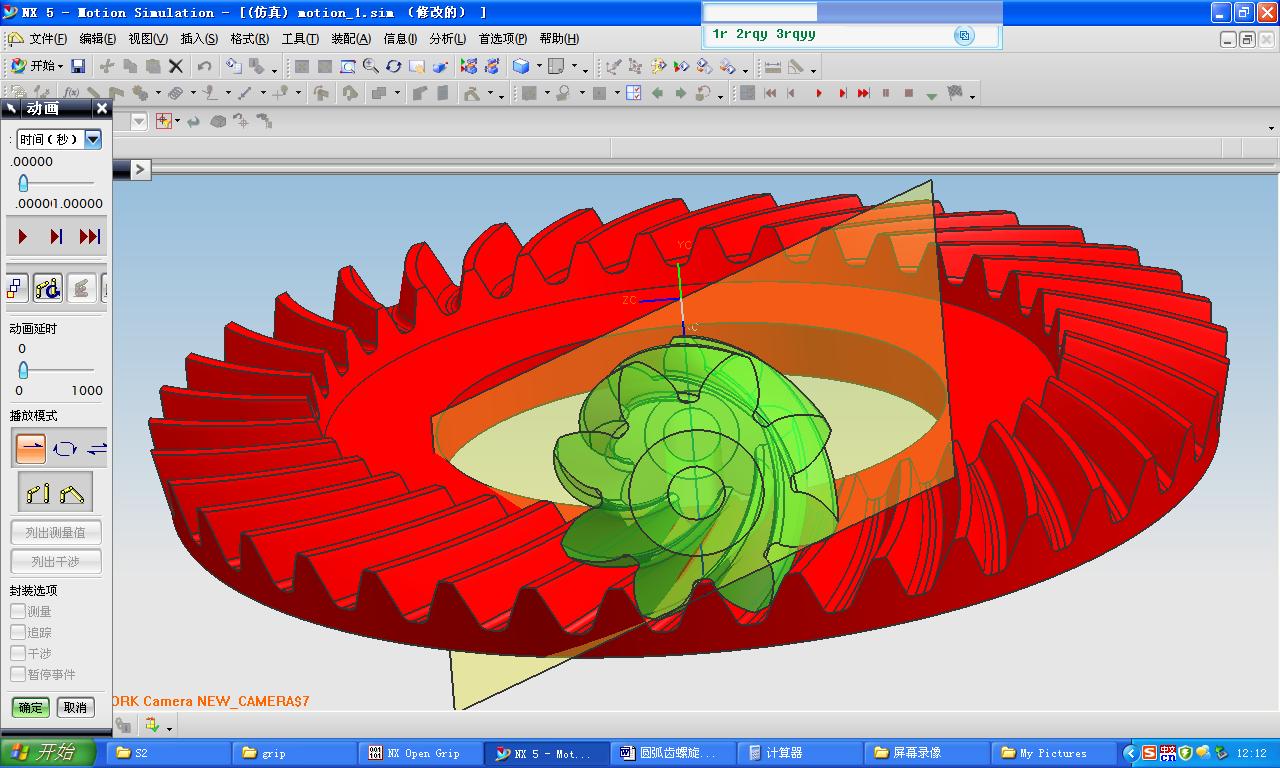Click the checkered flag finish icon
This screenshot has height=768, width=1280.
(x=955, y=93)
